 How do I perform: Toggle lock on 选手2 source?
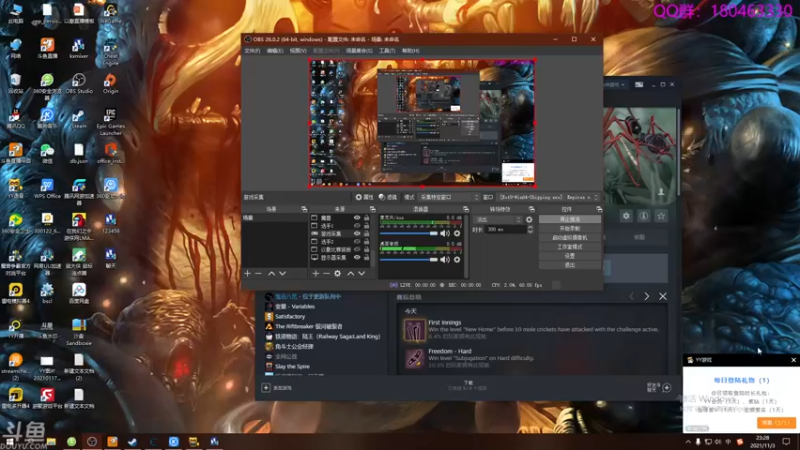366,242
